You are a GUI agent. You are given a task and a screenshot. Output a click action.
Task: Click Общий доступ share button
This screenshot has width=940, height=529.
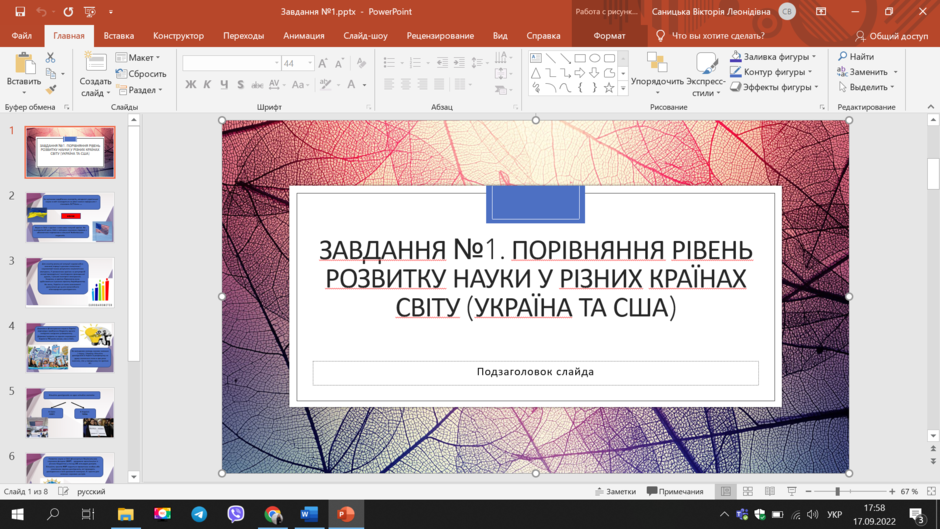(891, 36)
